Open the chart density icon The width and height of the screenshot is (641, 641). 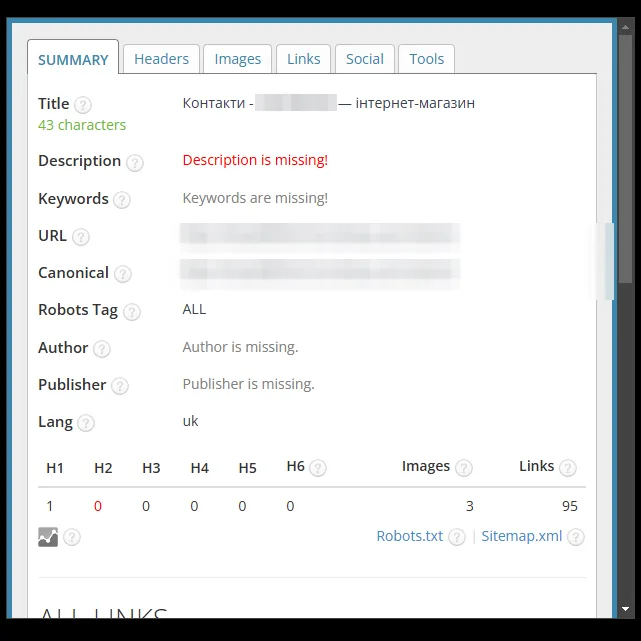[48, 537]
